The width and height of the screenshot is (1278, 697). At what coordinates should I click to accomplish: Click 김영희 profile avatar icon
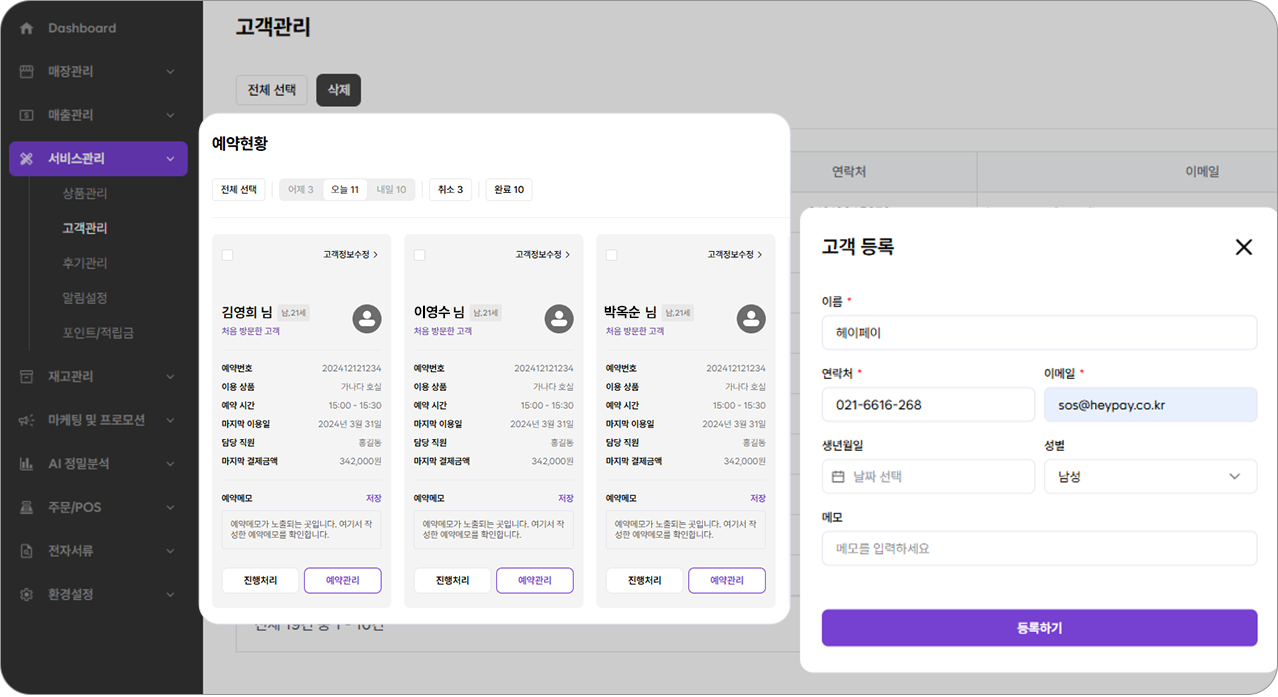(367, 319)
